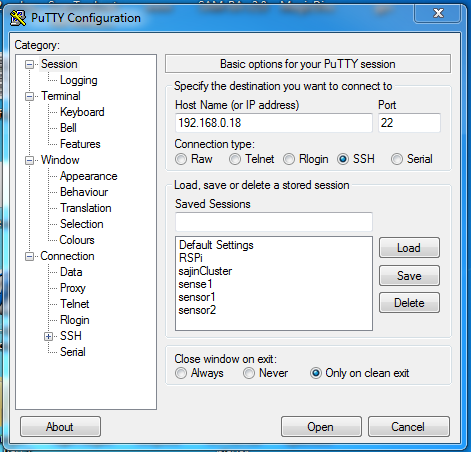Click the Delete session button
The width and height of the screenshot is (471, 452).
pos(409,303)
